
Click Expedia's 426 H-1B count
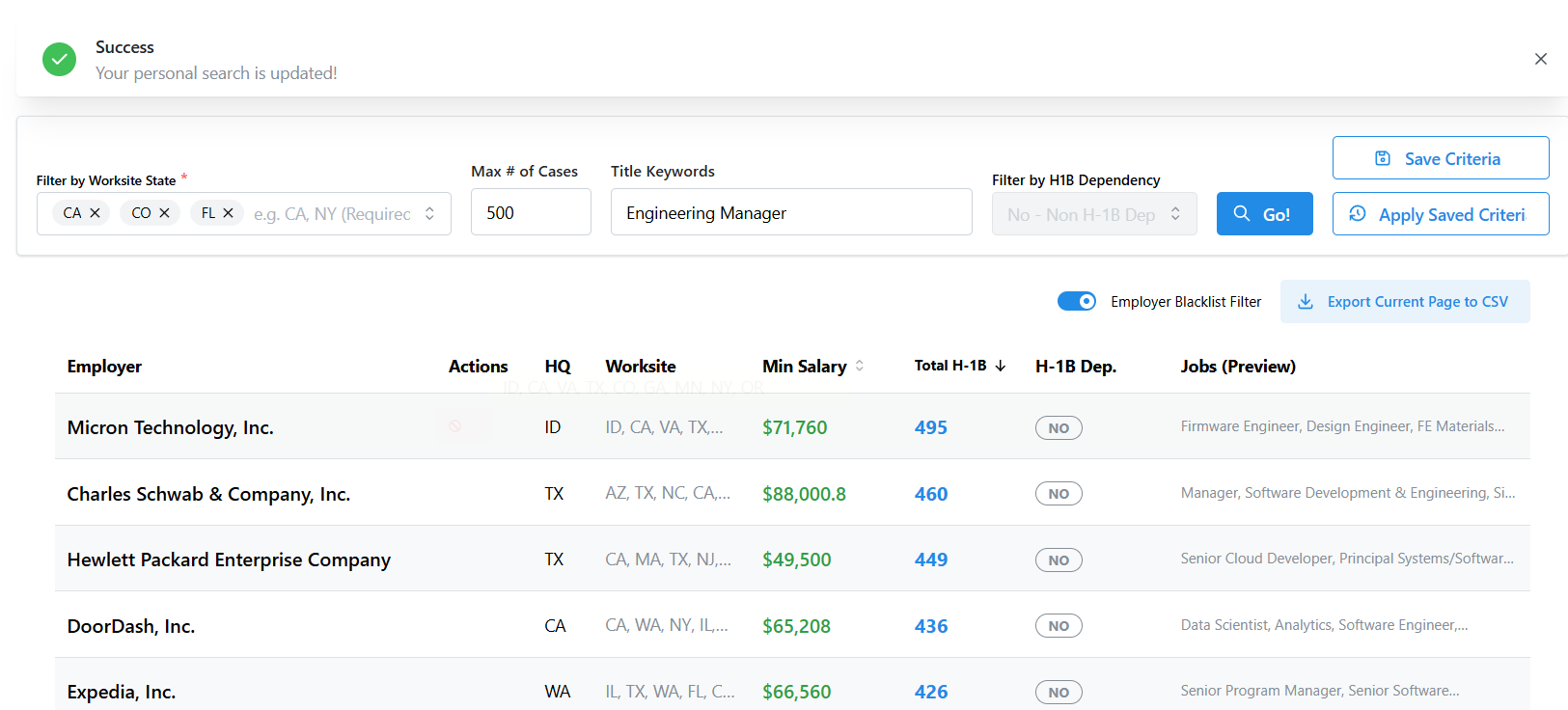tap(931, 692)
